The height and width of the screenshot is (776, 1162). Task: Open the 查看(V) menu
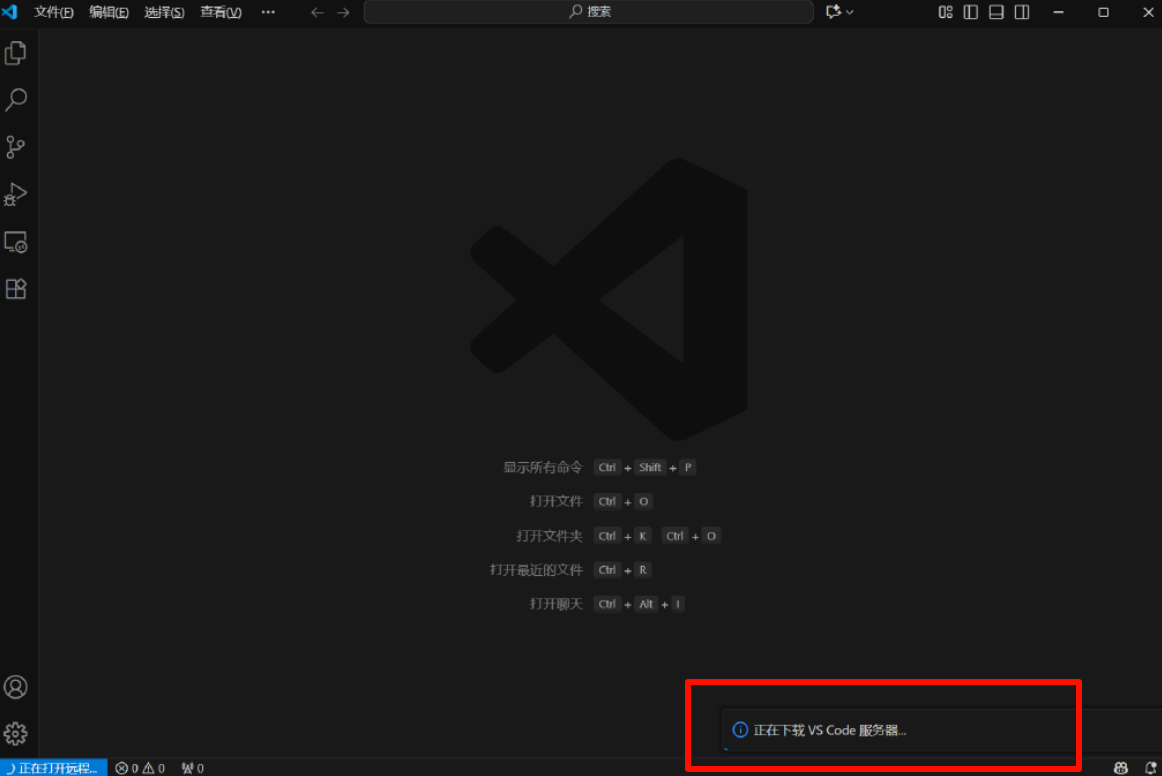pyautogui.click(x=221, y=13)
